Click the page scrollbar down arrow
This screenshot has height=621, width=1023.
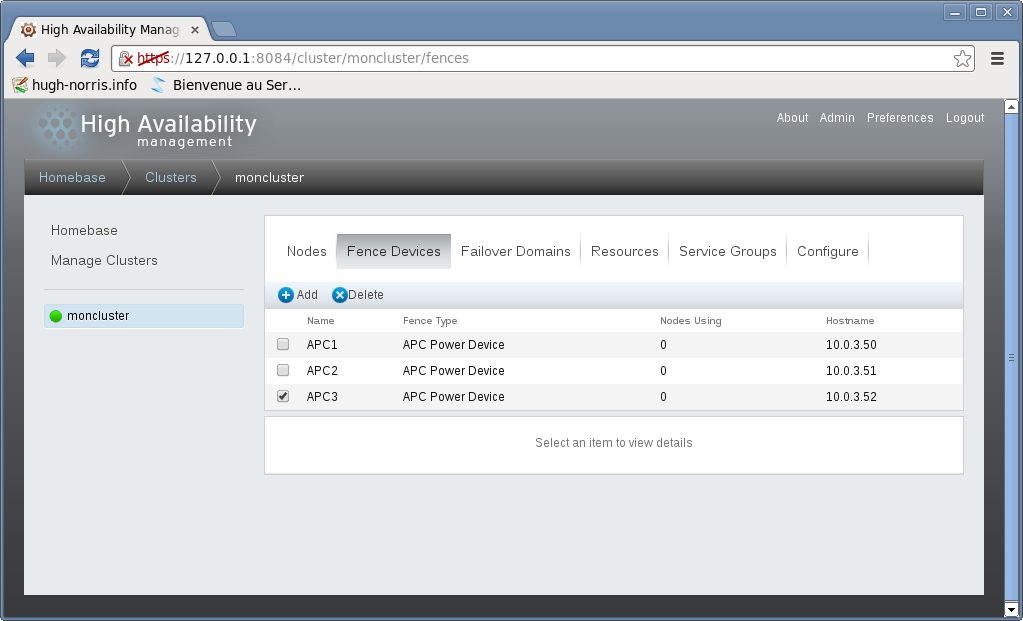click(1011, 608)
